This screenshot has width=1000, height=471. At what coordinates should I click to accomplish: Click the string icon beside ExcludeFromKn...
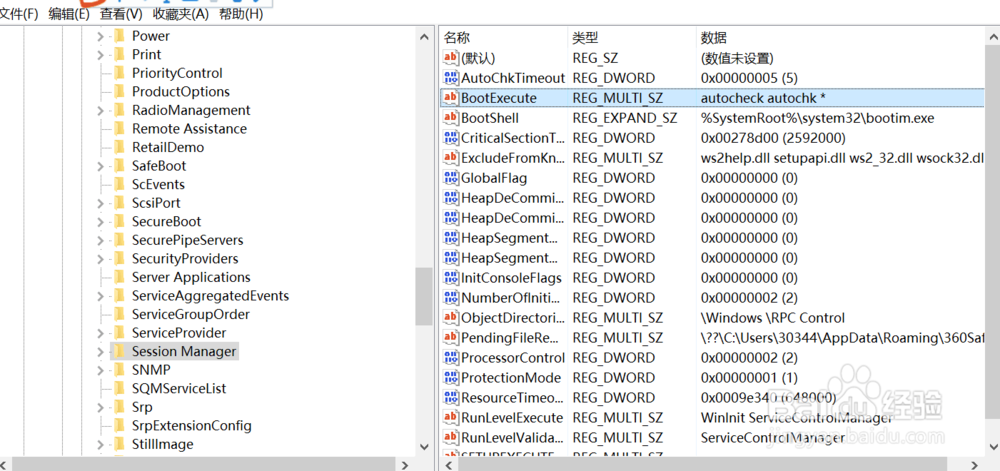pos(451,158)
